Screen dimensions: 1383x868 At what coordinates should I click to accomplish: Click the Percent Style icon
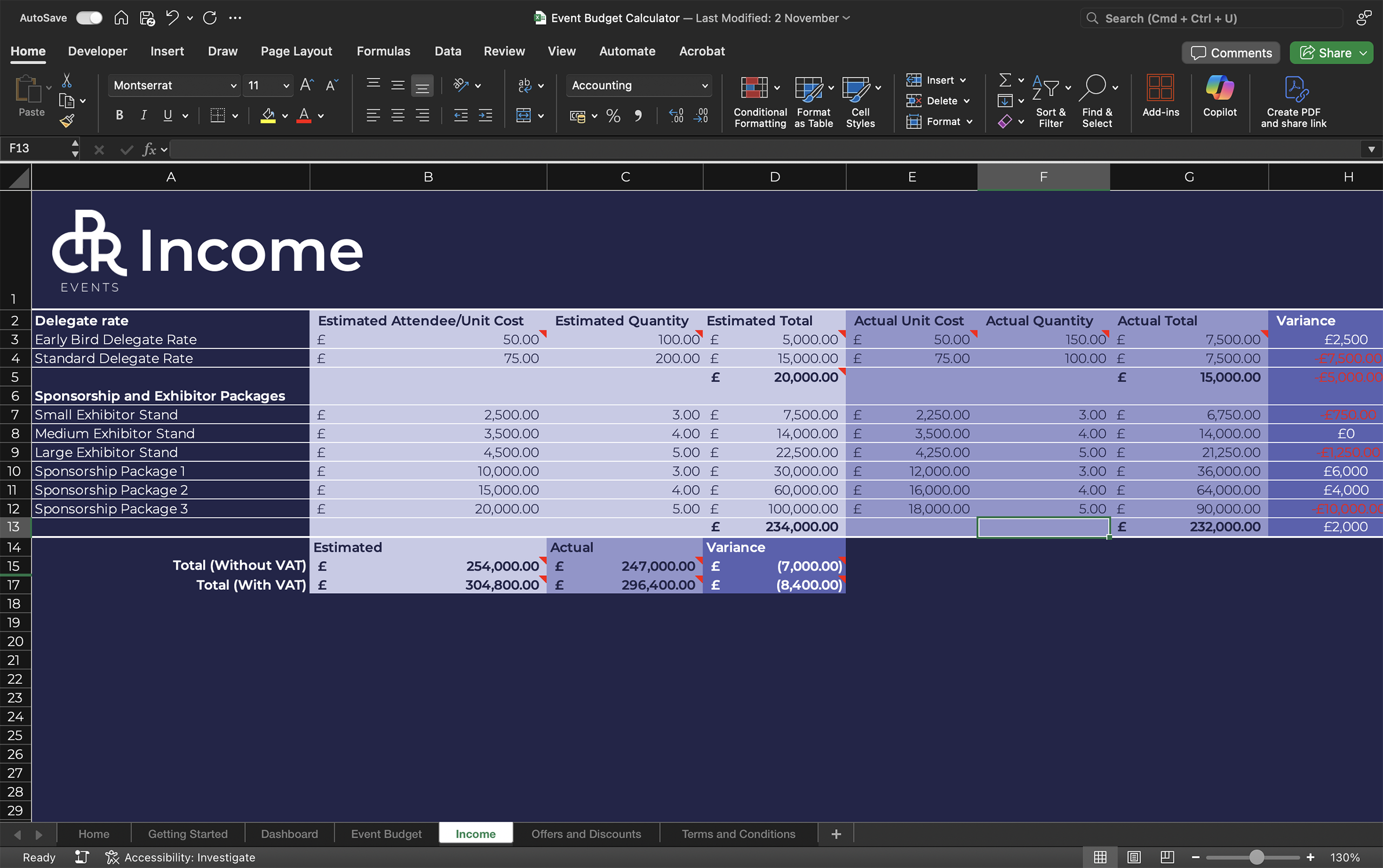pos(613,116)
